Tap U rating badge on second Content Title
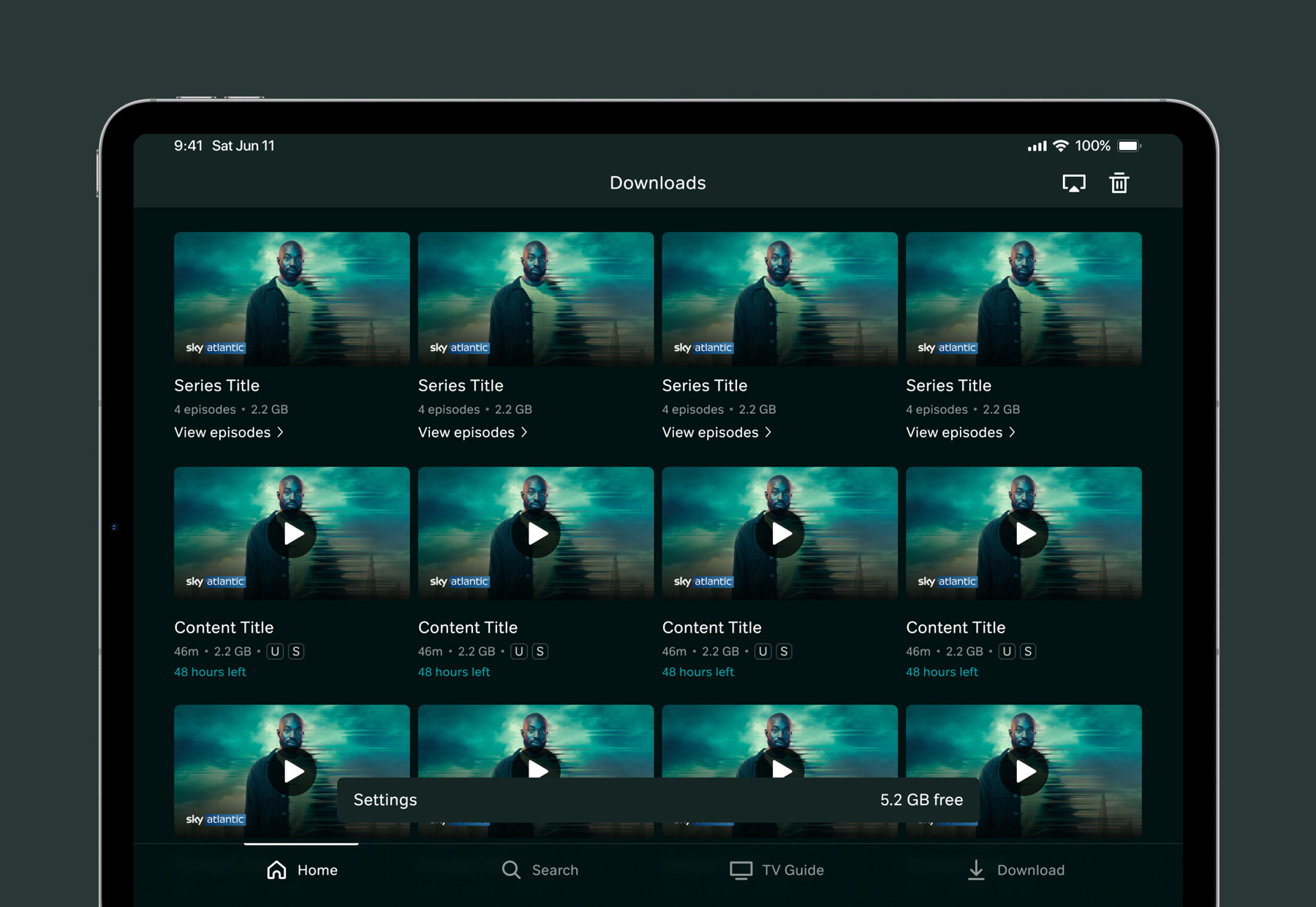This screenshot has width=1316, height=907. (x=519, y=651)
